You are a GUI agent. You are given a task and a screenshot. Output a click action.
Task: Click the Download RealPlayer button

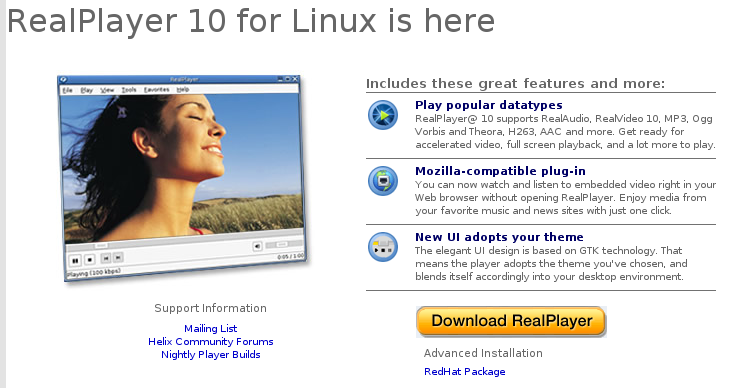pyautogui.click(x=511, y=322)
